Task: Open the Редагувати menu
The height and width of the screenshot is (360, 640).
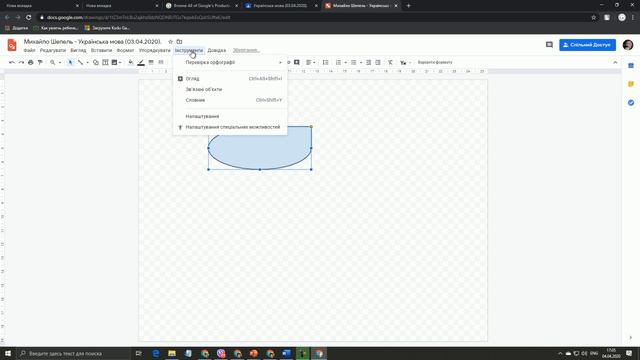Action: tap(53, 50)
